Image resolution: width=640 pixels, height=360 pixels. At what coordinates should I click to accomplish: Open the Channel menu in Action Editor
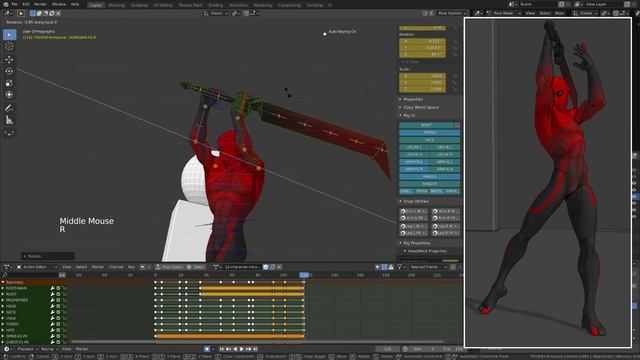tap(116, 267)
